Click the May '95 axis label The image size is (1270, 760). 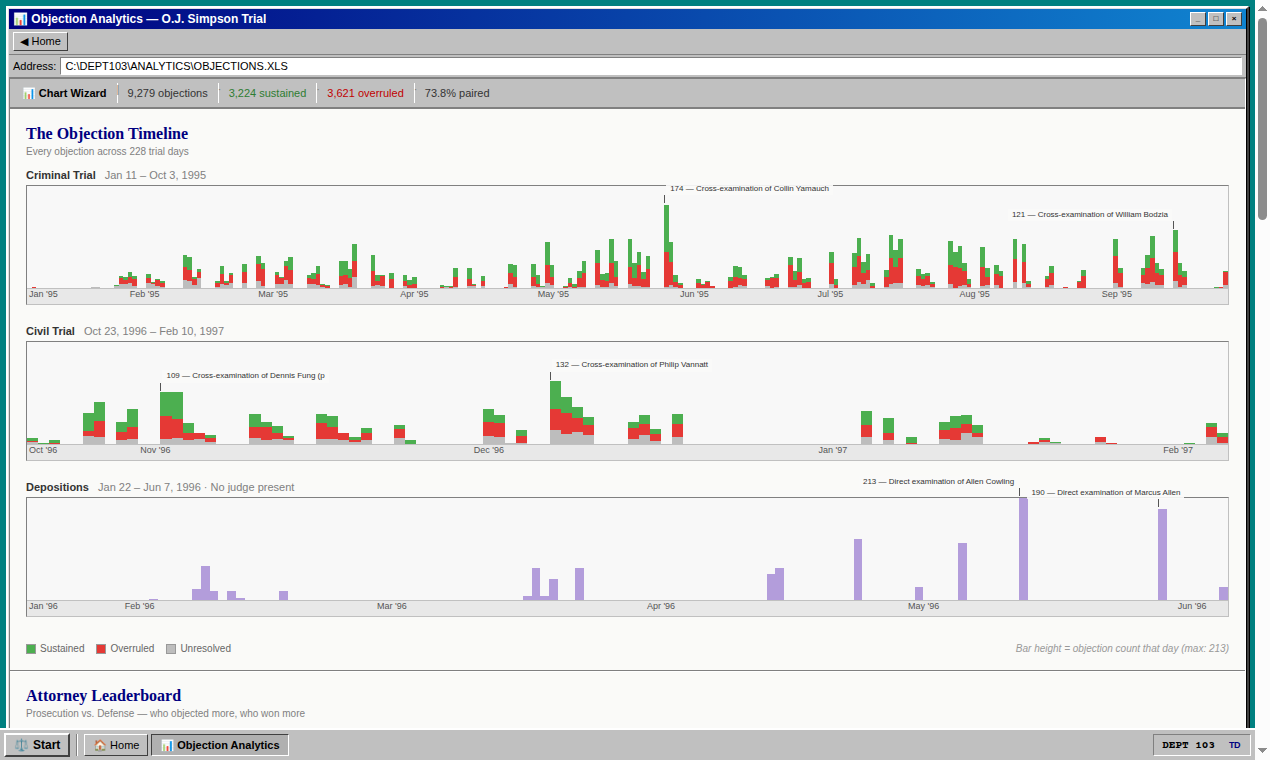point(553,294)
